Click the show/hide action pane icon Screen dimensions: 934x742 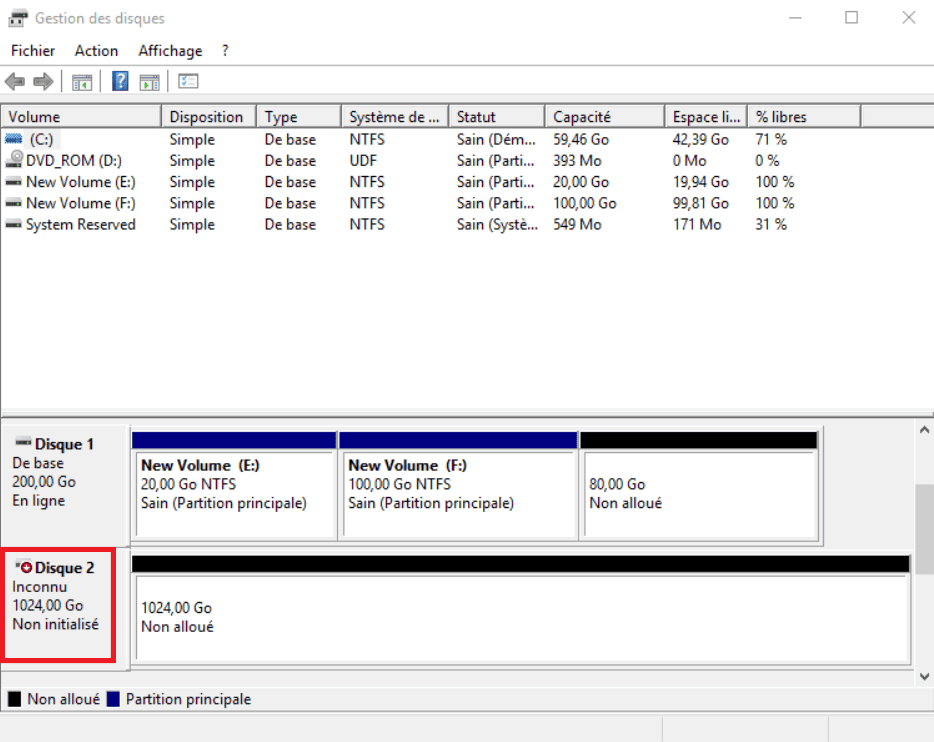pyautogui.click(x=150, y=82)
